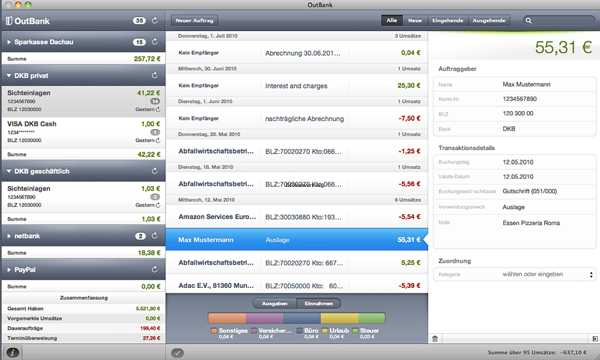Screen dimensions: 600x360
Task: Select the Max Mustermann 55,31 € transaction
Action: (x=297, y=239)
